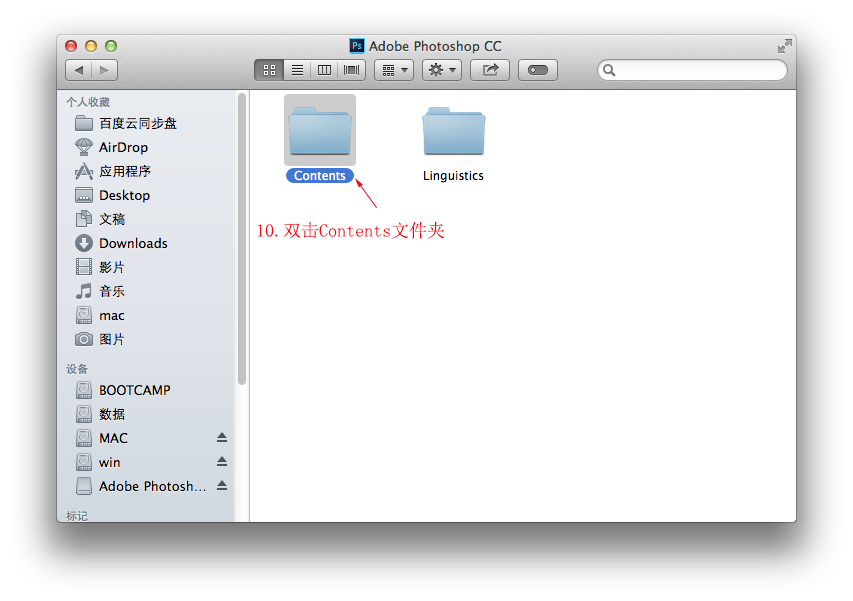
Task: Click the 音乐 music note icon
Action: tap(84, 291)
